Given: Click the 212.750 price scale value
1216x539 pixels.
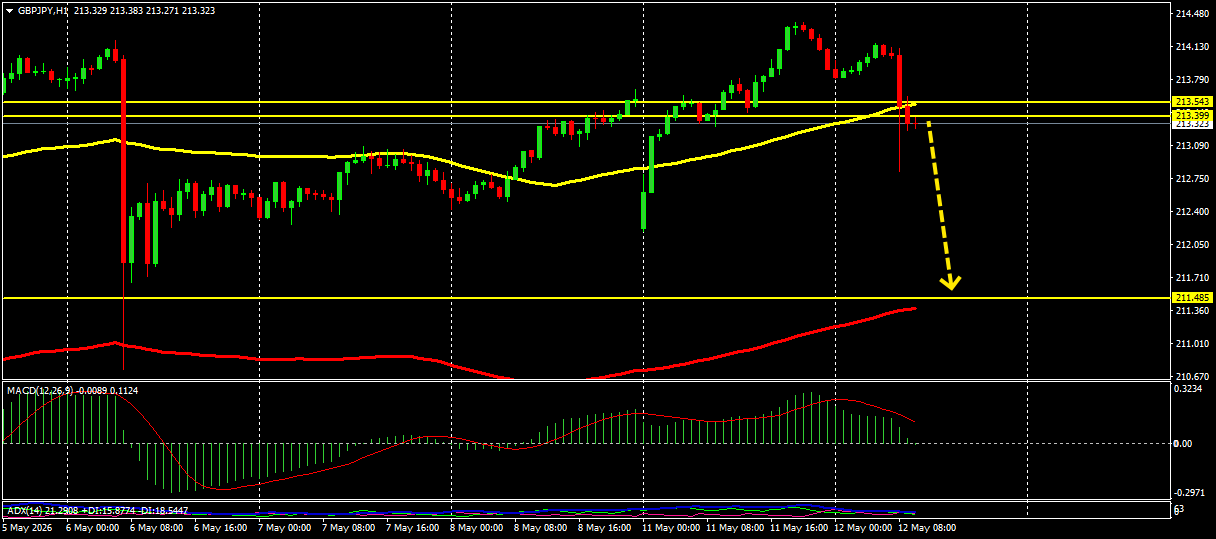Looking at the screenshot, I should click(1194, 179).
